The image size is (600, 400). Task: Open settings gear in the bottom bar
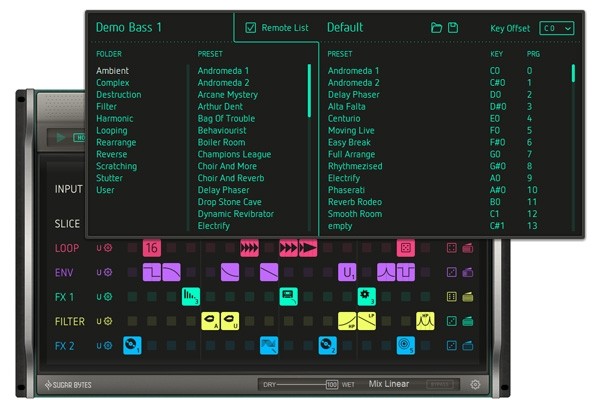(475, 384)
